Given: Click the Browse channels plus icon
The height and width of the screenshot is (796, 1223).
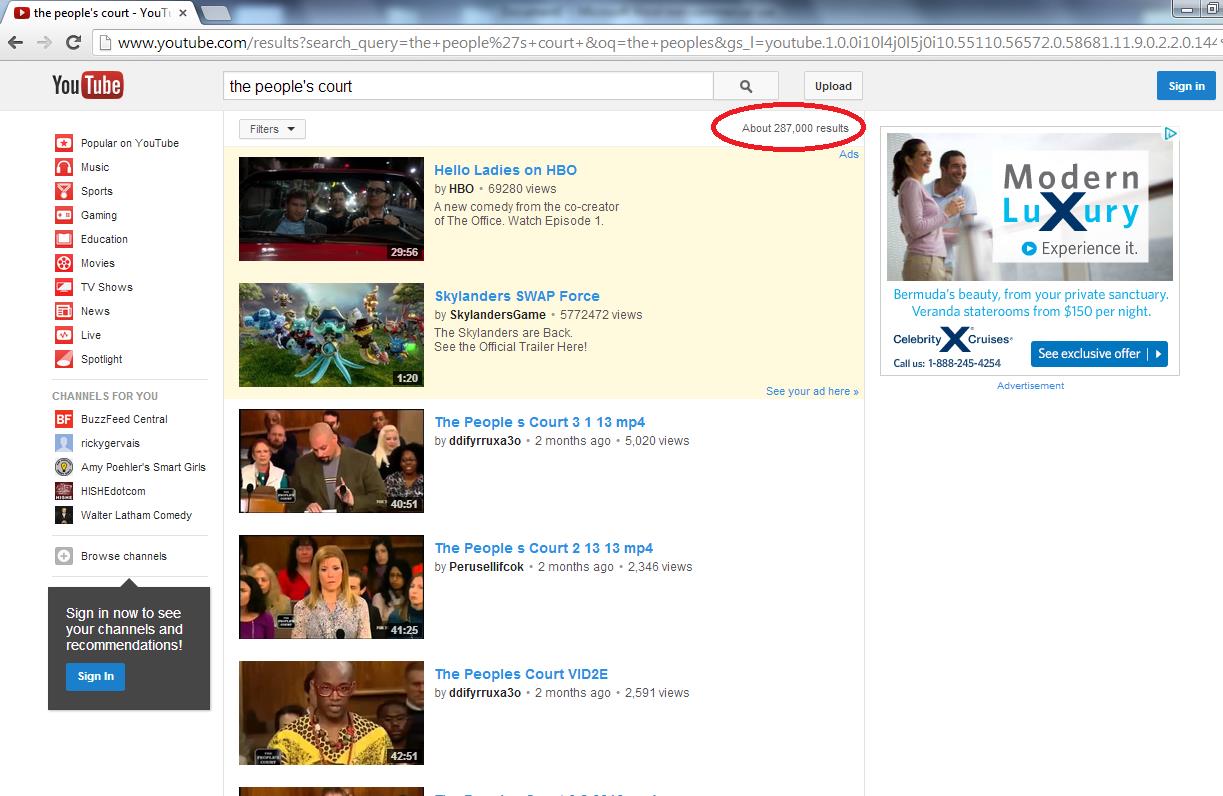Looking at the screenshot, I should [63, 556].
